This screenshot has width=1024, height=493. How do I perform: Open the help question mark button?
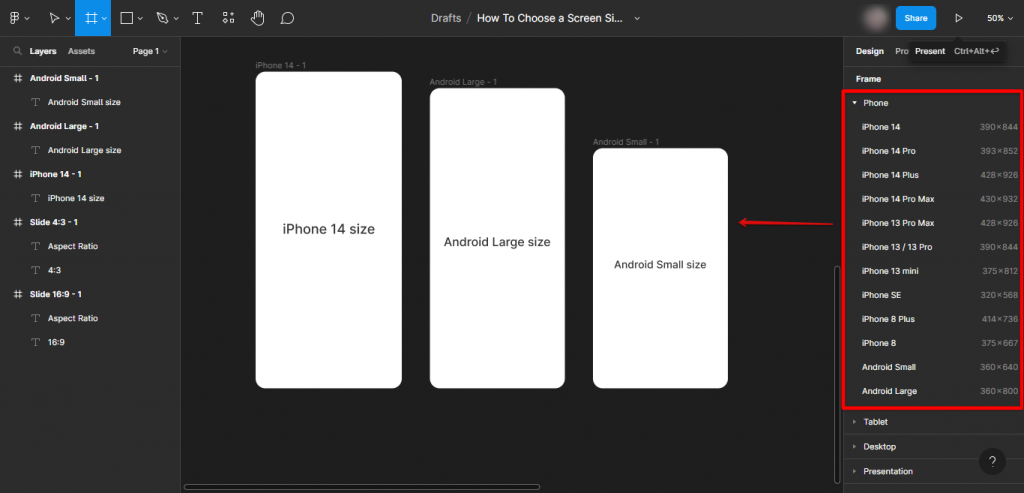tap(991, 461)
